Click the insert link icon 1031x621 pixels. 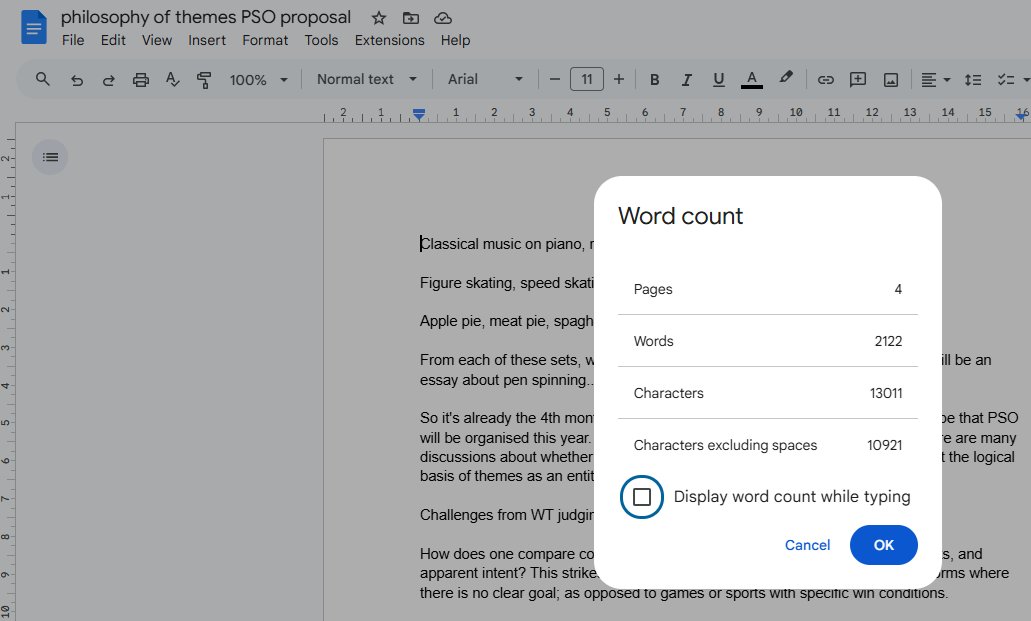[x=826, y=80]
